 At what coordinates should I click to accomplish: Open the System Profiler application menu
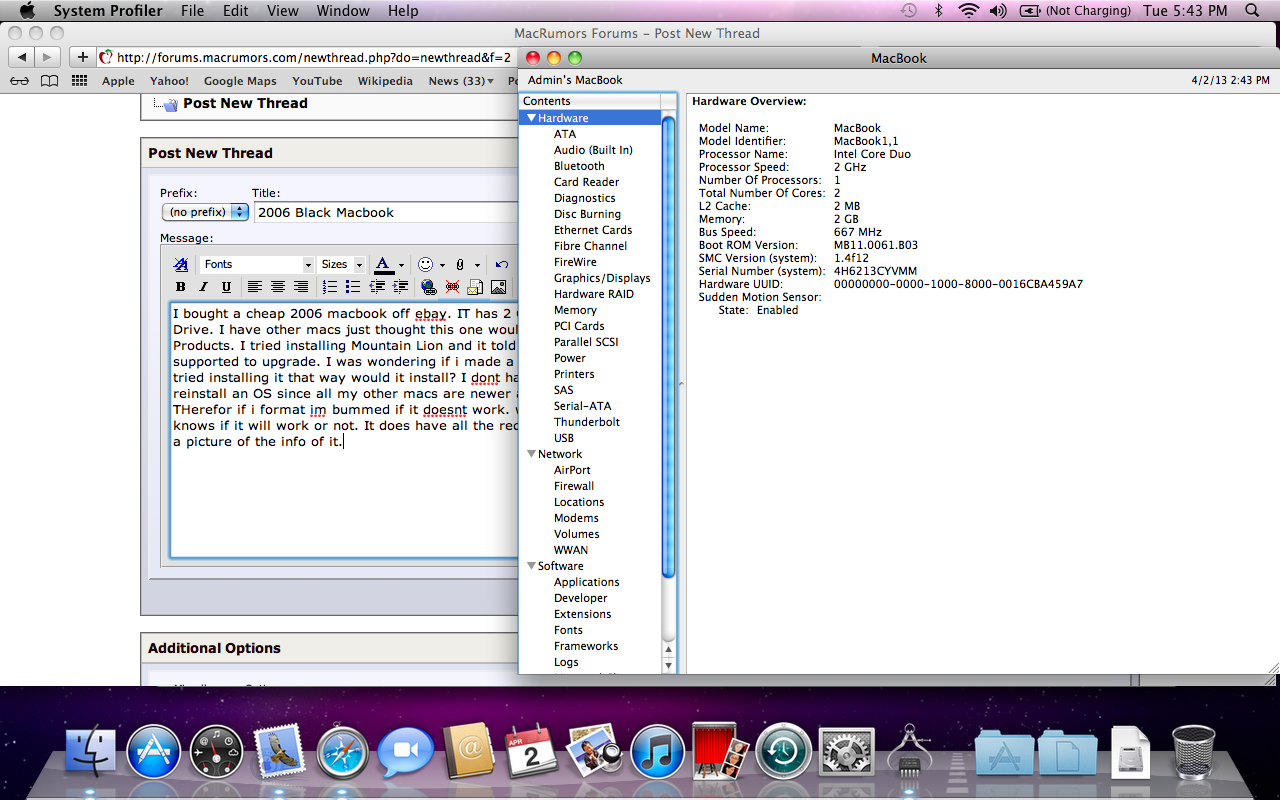108,11
